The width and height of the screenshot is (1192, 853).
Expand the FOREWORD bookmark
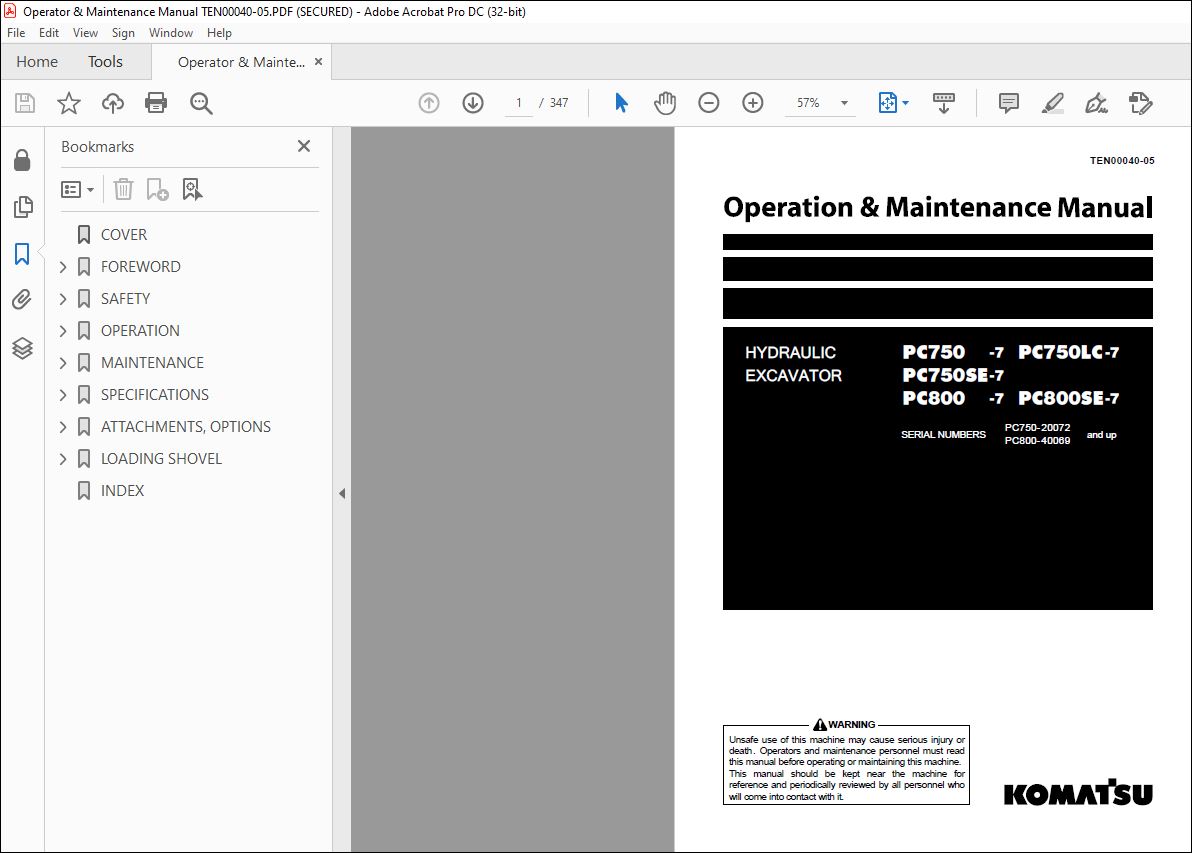[63, 267]
